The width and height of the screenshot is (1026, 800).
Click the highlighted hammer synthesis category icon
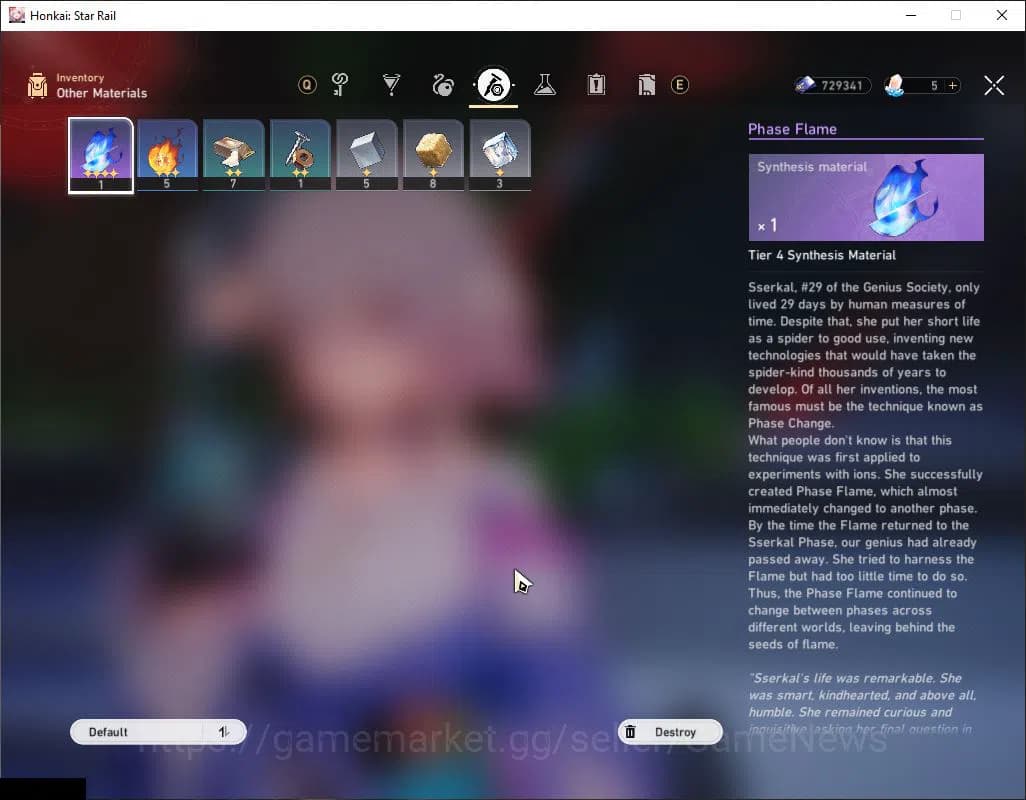tap(492, 85)
